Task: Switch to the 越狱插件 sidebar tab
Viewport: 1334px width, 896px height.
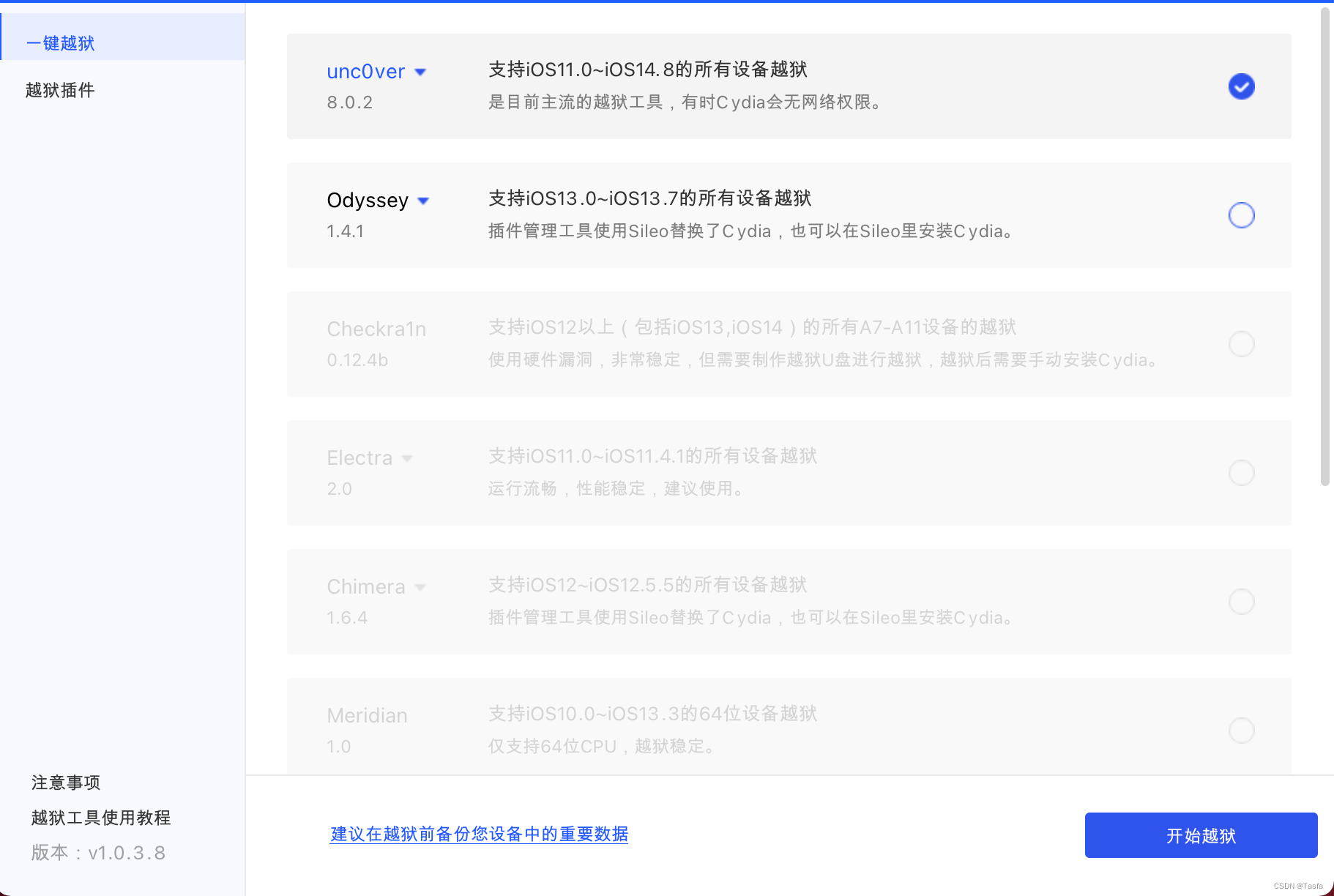Action: pyautogui.click(x=60, y=90)
